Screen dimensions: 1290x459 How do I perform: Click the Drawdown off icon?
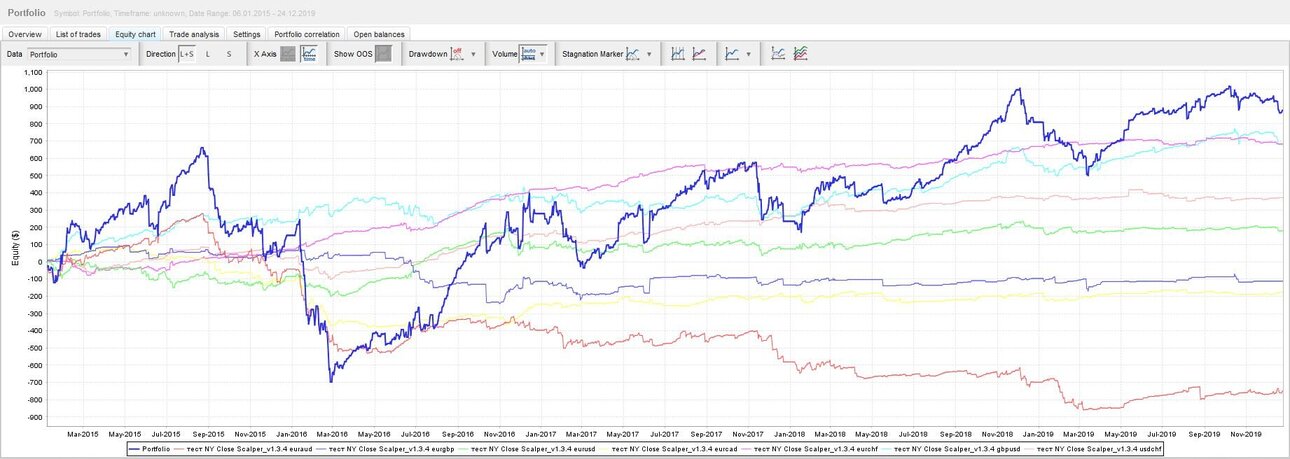pyautogui.click(x=457, y=54)
